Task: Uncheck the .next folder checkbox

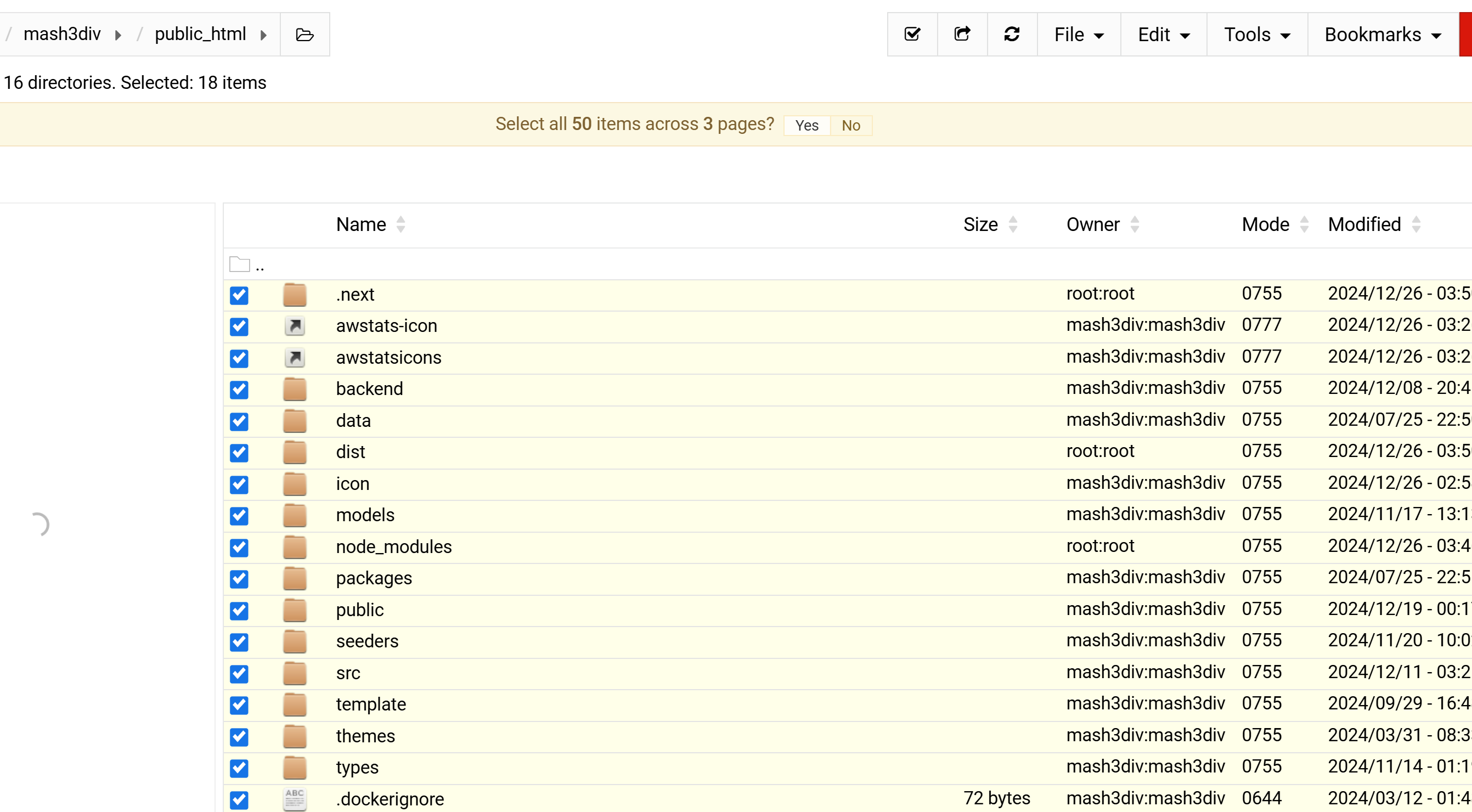Action: point(239,295)
